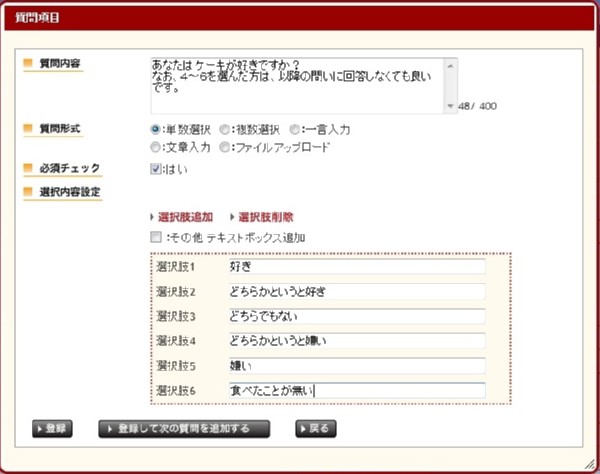Toggle the 必須チェック はい checkbox

155,168
